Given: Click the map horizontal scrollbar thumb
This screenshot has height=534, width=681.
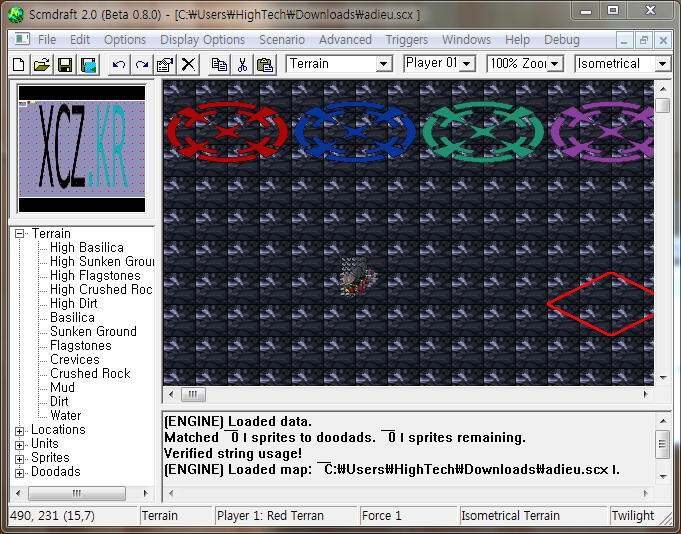Looking at the screenshot, I should coord(193,394).
